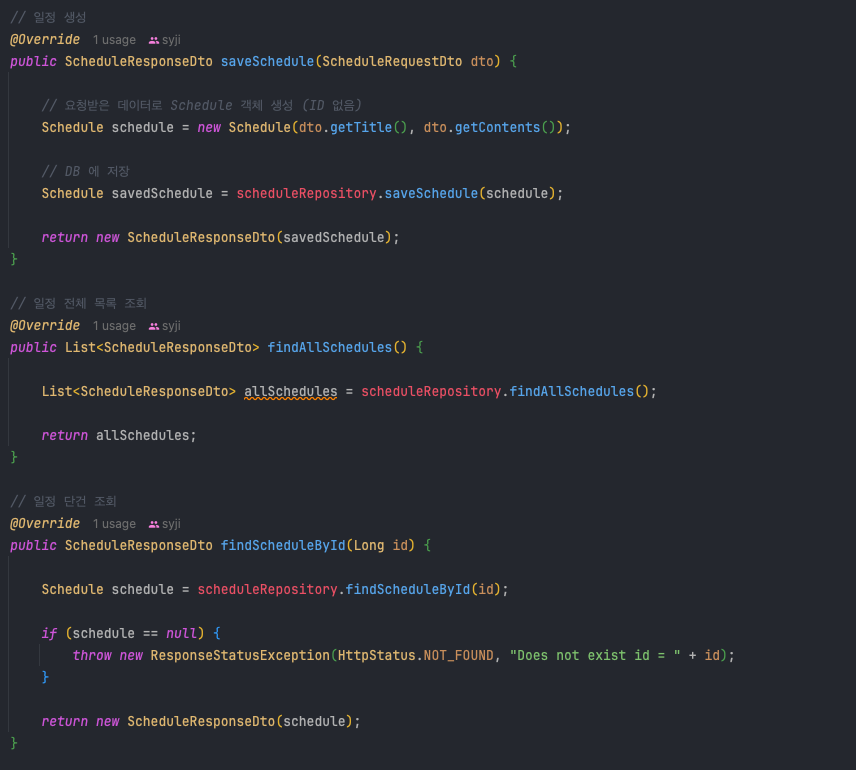Click the author icon above findAllSchedules method
This screenshot has height=770, width=856.
(154, 326)
